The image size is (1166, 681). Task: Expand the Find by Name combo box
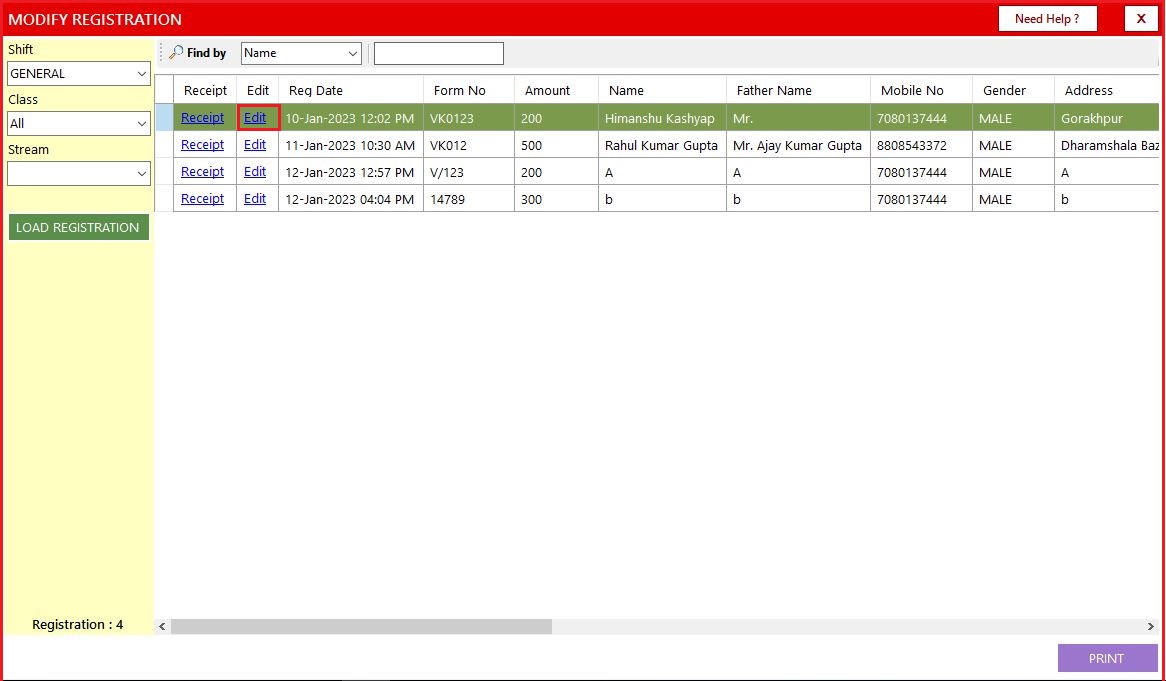[x=300, y=53]
